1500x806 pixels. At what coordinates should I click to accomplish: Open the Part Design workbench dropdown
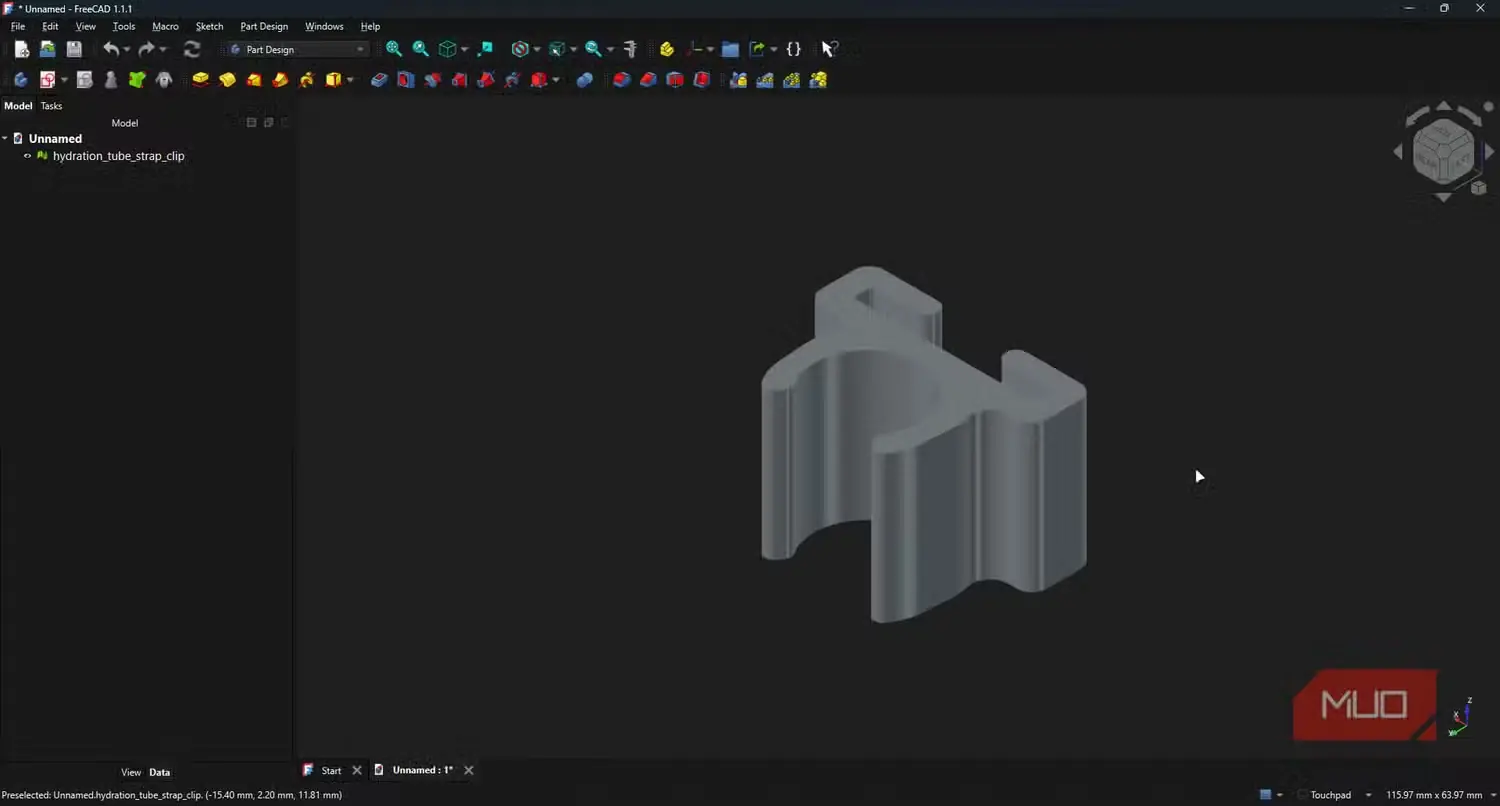click(x=297, y=49)
